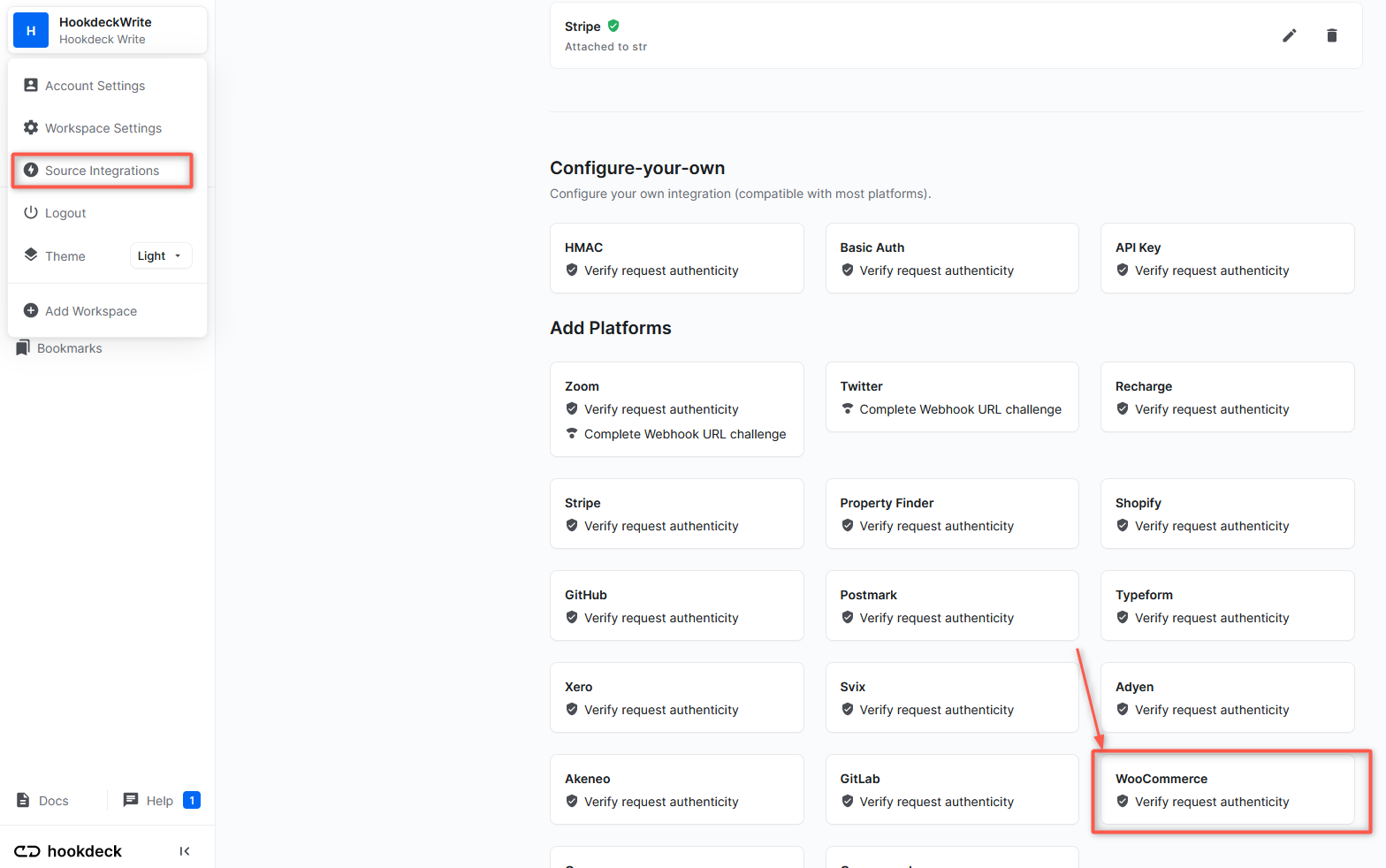Click the Logout power icon
This screenshot has width=1386, height=868.
pyautogui.click(x=31, y=212)
